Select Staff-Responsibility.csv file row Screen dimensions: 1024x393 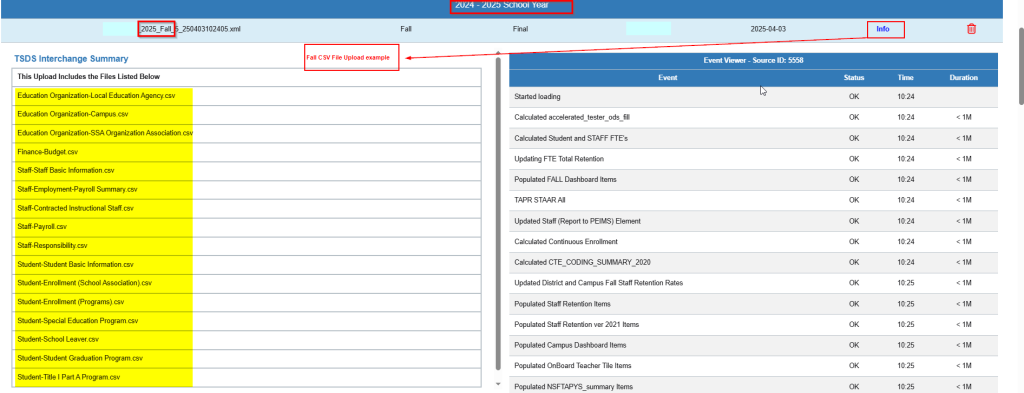pos(247,246)
